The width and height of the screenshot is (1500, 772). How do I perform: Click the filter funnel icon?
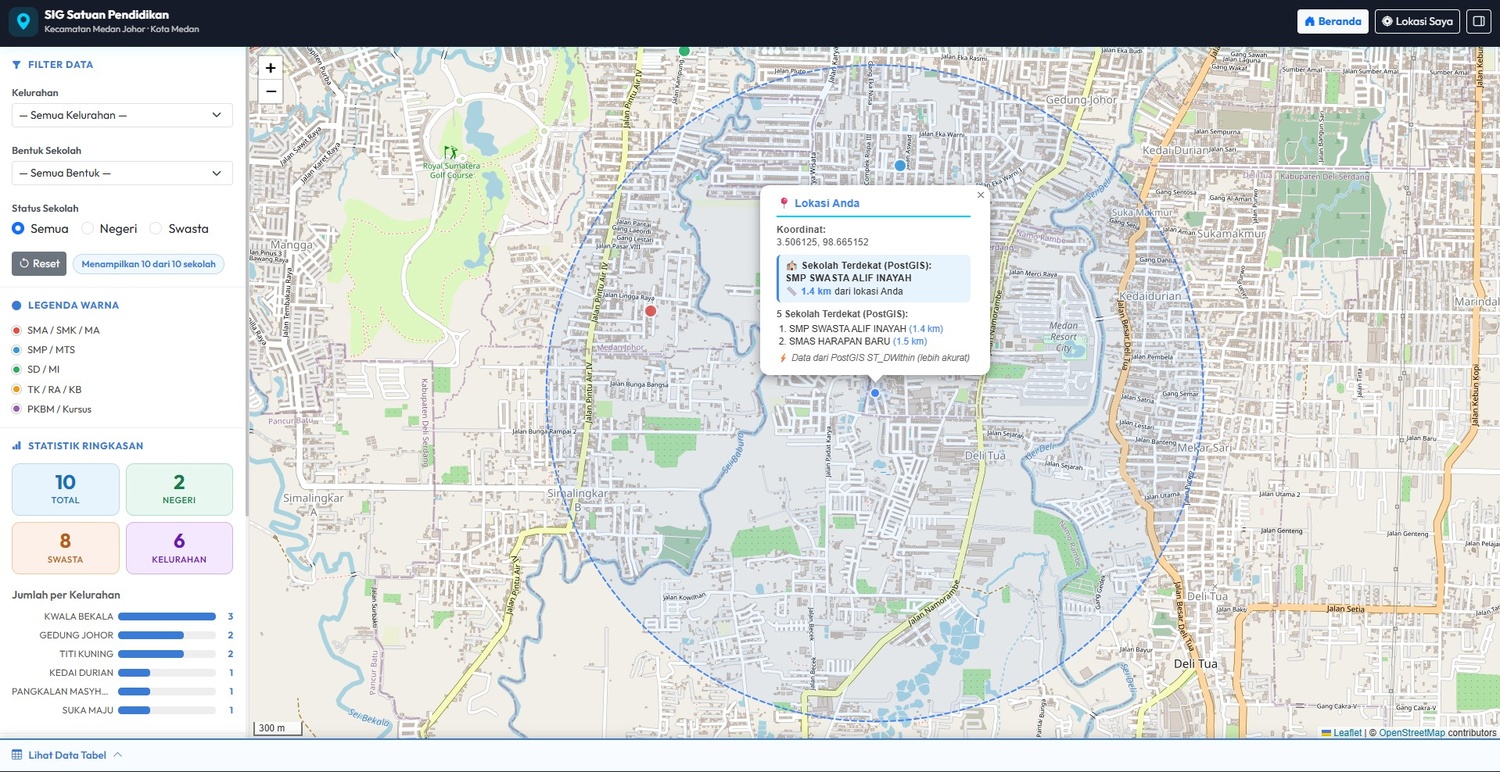[x=16, y=64]
